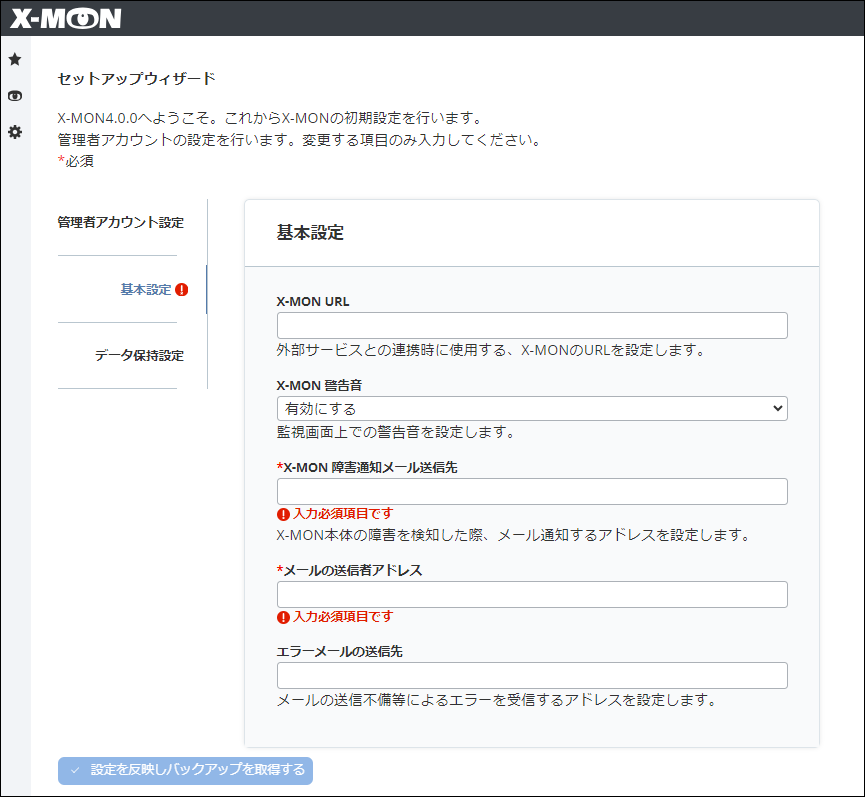Image resolution: width=865 pixels, height=797 pixels.
Task: Click the X-MON logo in the header
Action: click(66, 18)
